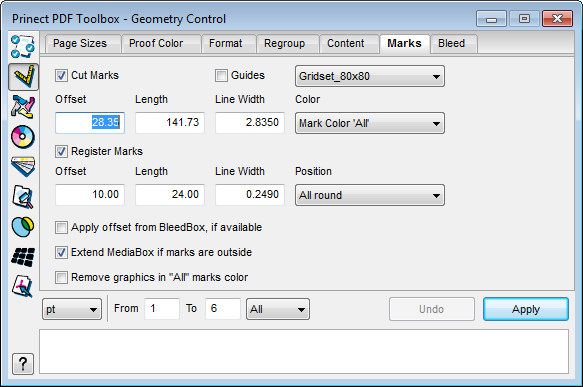Open the Mark Color 'All' dropdown
This screenshot has width=583, height=387.
[x=370, y=123]
